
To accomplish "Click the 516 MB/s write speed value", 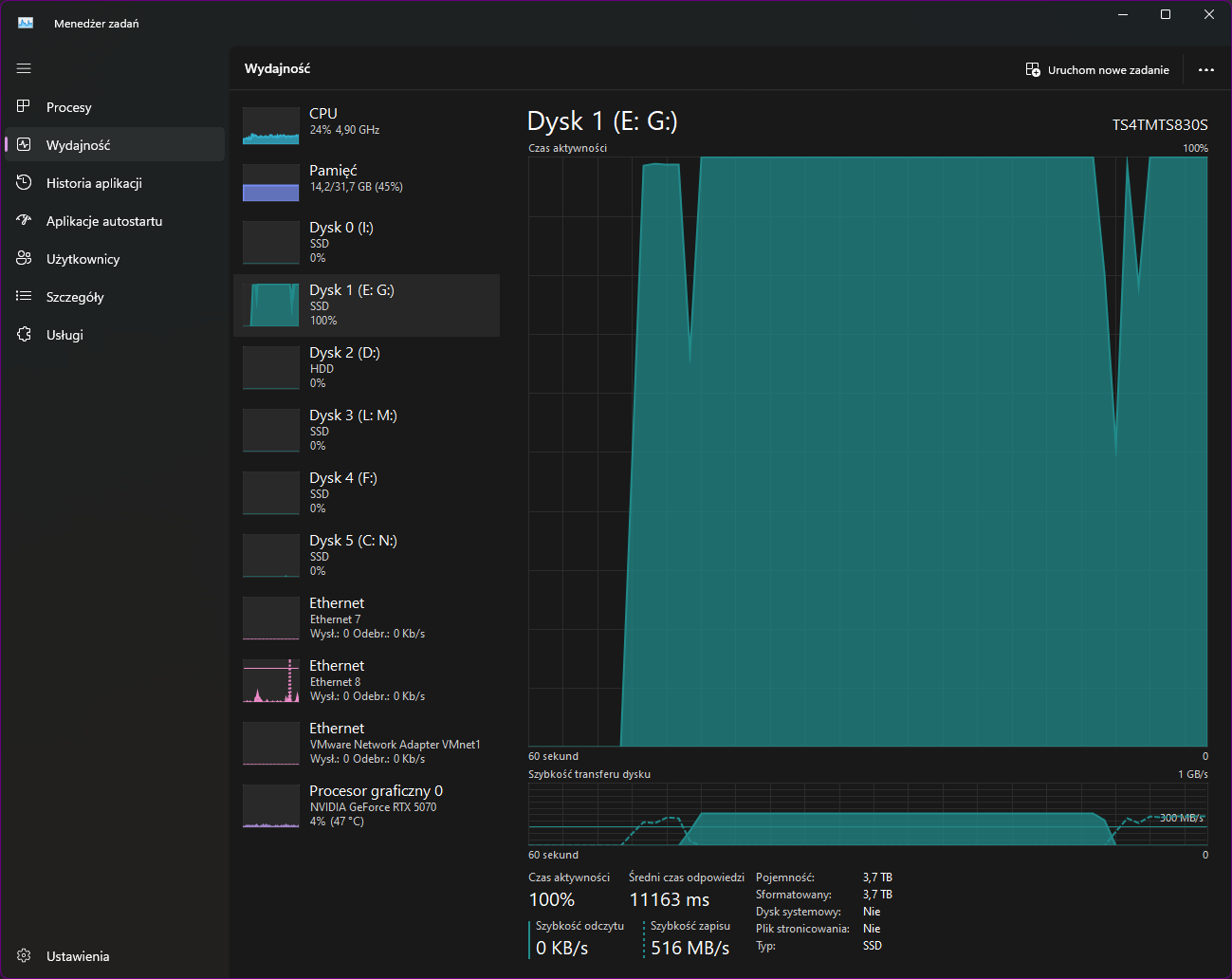I will (x=690, y=948).
